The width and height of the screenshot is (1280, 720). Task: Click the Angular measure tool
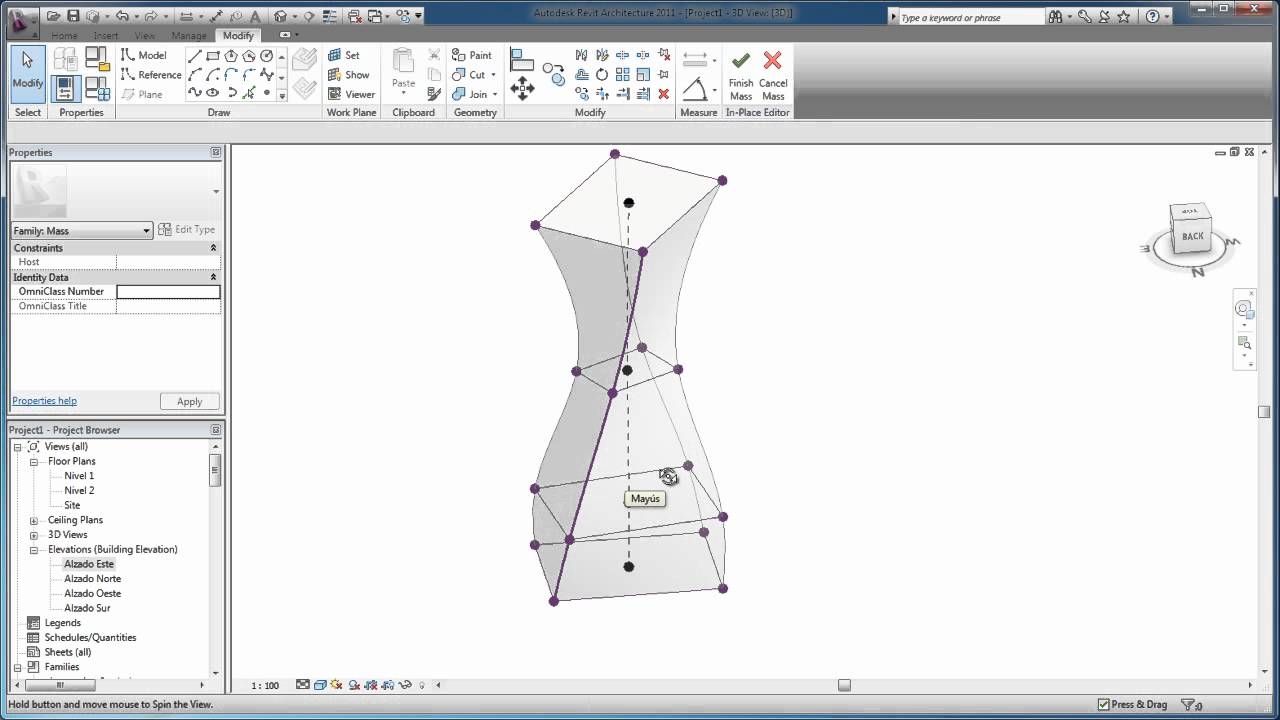click(695, 90)
